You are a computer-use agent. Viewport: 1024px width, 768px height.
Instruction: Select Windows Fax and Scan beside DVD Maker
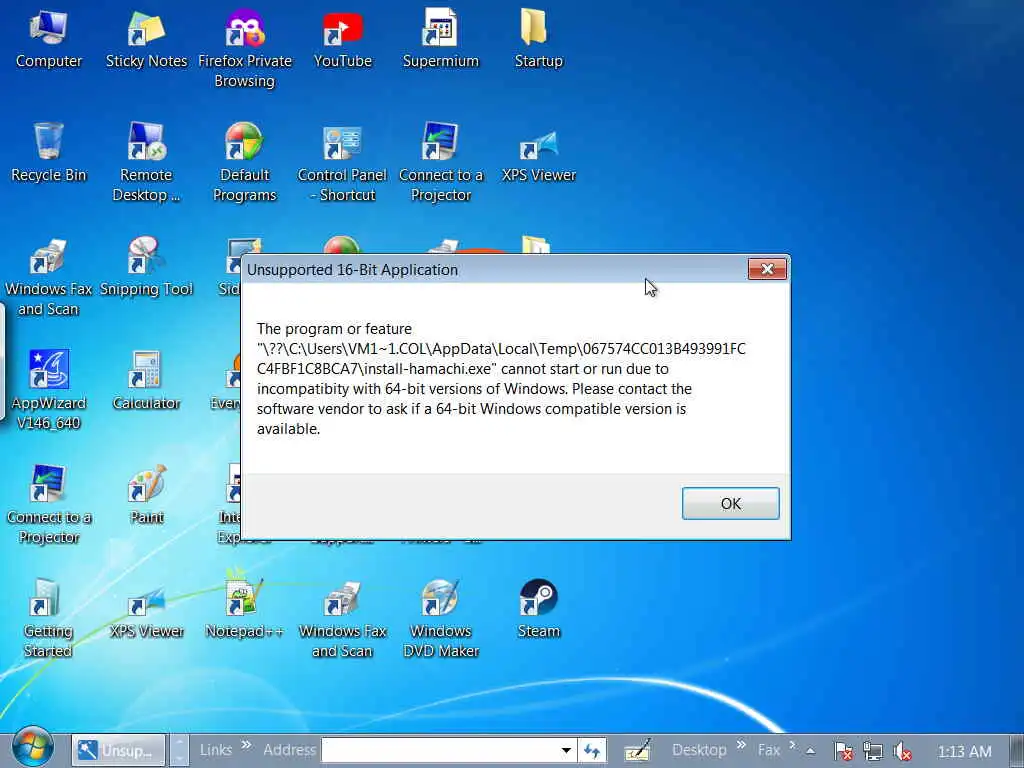(342, 618)
